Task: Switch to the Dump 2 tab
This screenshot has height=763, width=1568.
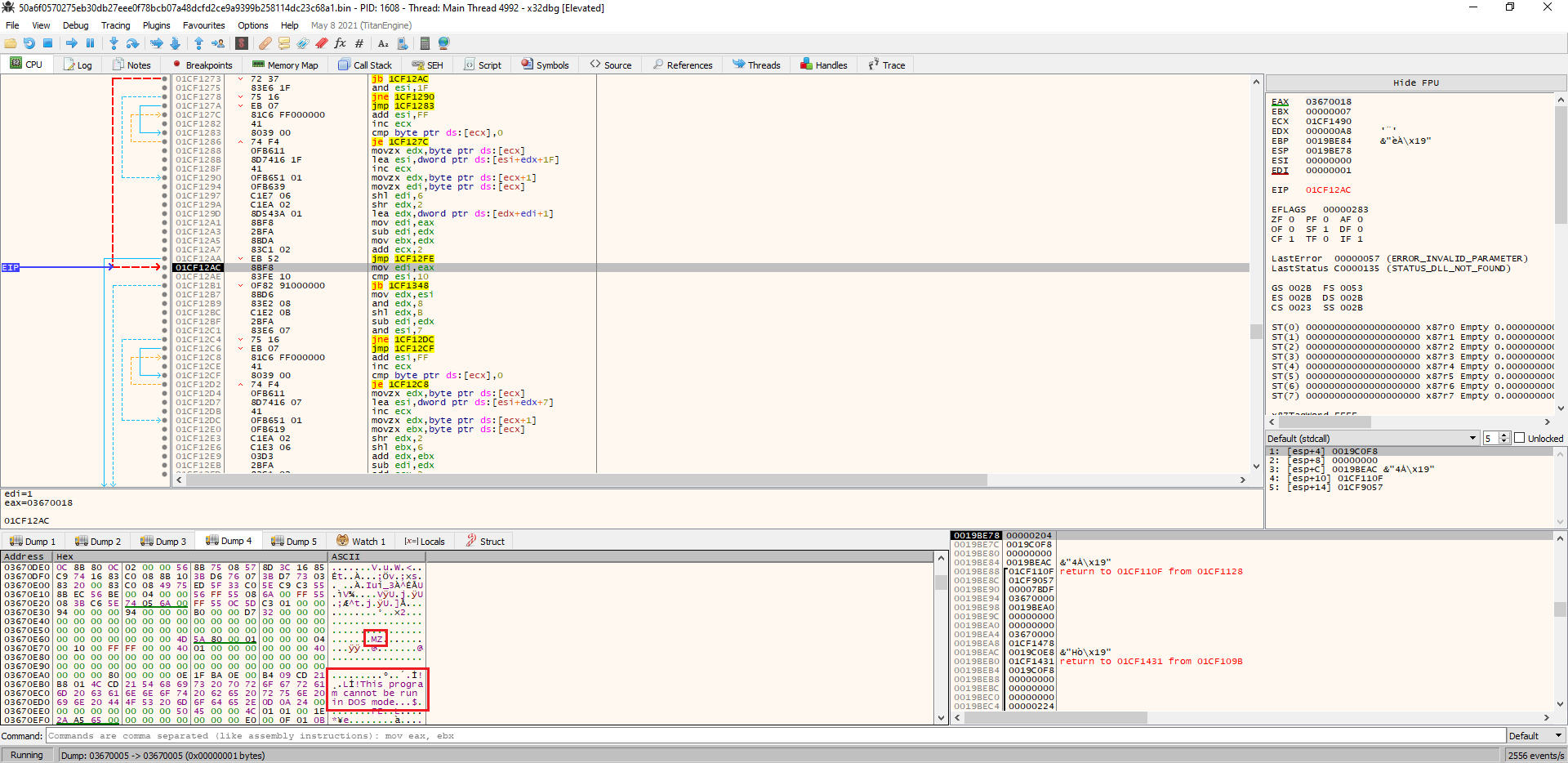Action: (98, 540)
